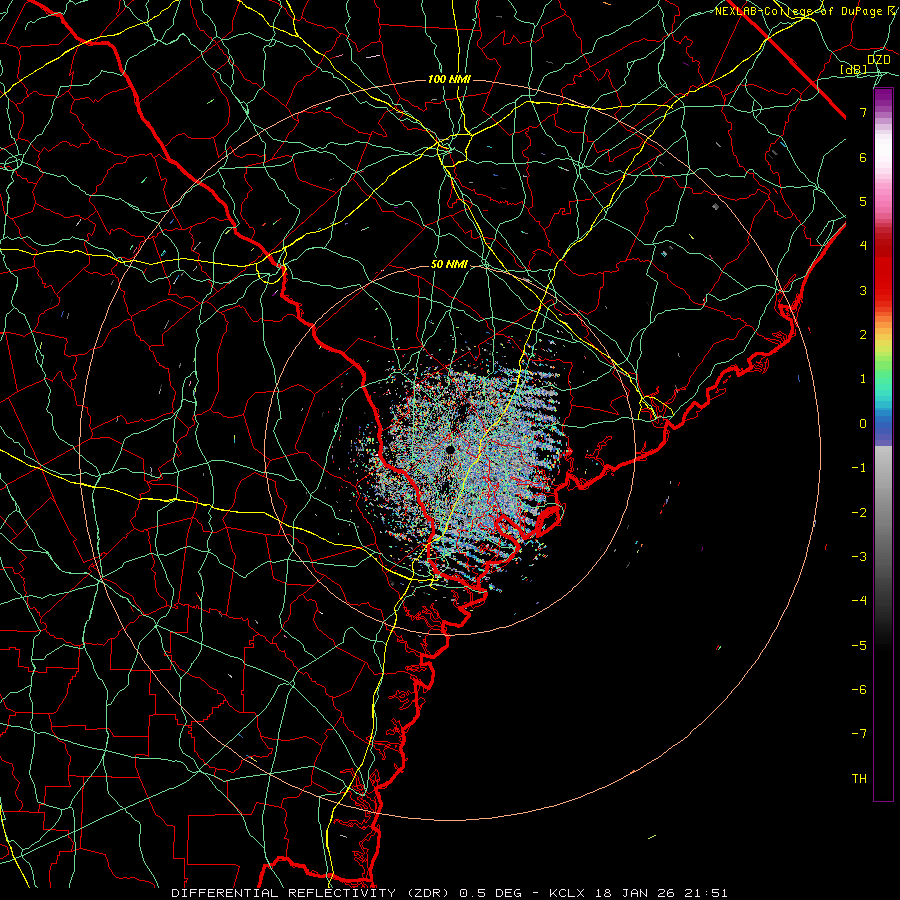Click the 4 value on the dB scale
This screenshot has width=900, height=900.
[x=863, y=246]
